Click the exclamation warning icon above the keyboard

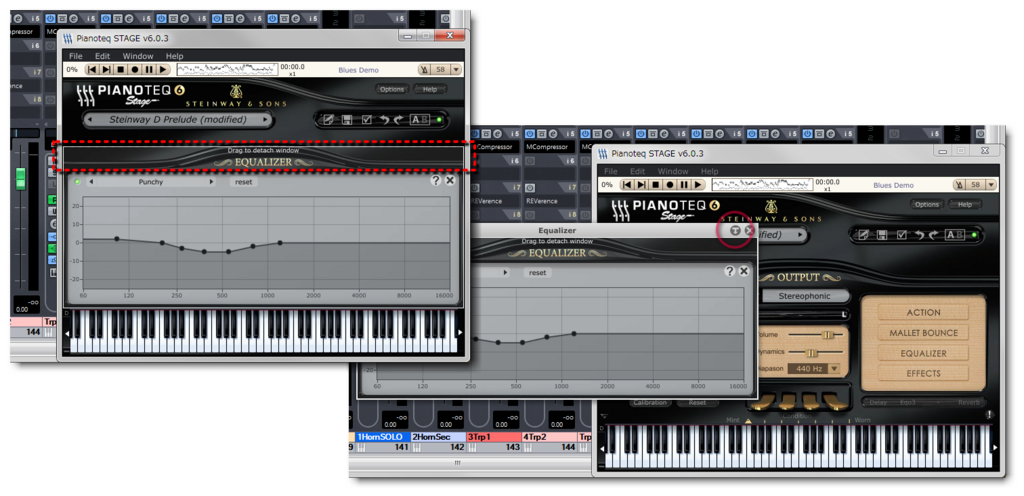click(990, 414)
